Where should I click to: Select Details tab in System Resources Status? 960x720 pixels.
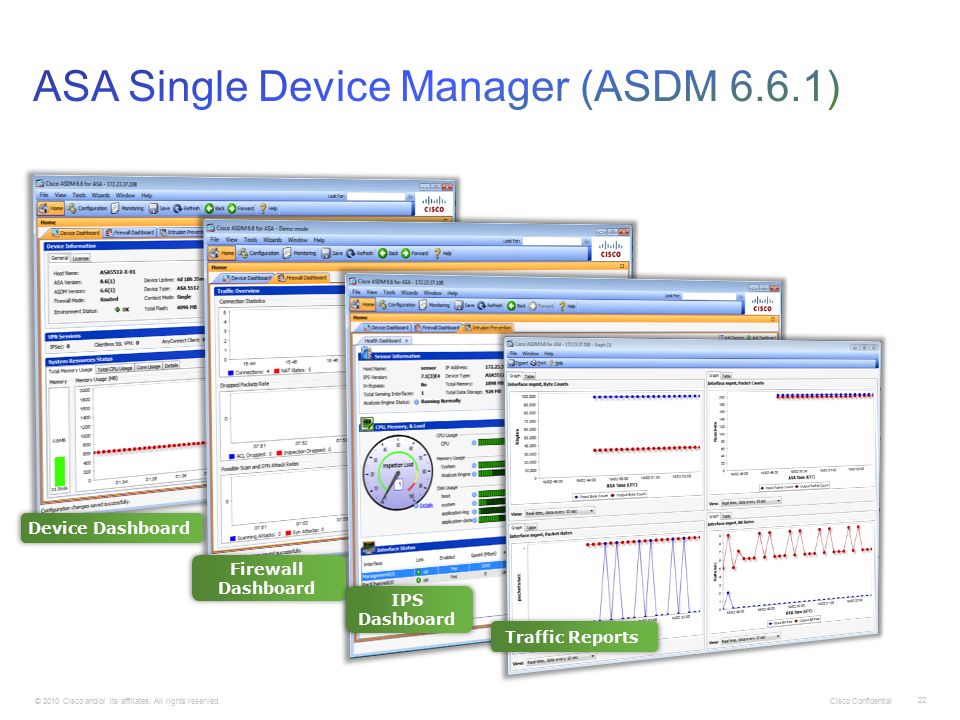tap(171, 366)
